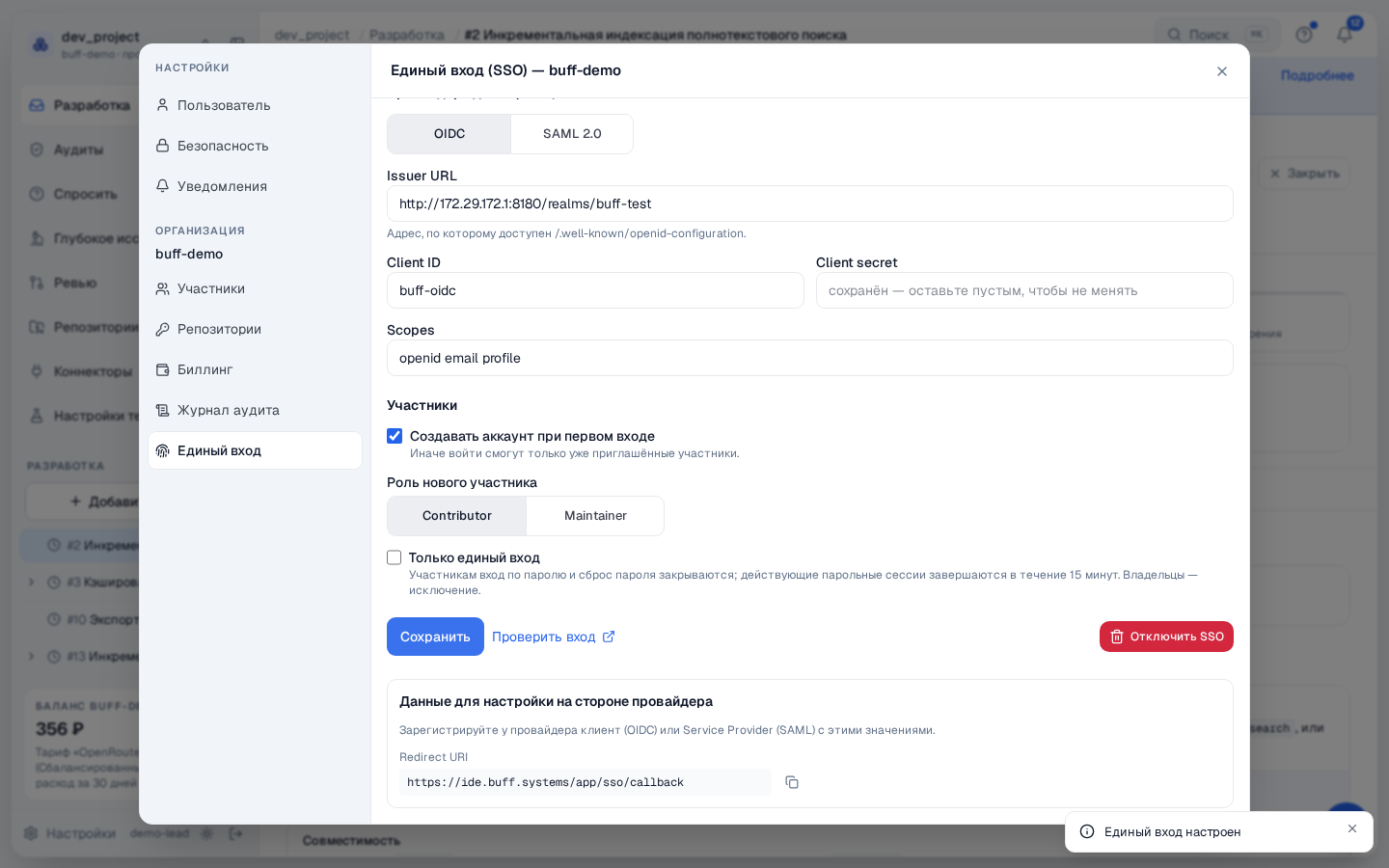Dismiss the 'Единый вход настроен' notification
1389x868 pixels.
tap(1352, 828)
